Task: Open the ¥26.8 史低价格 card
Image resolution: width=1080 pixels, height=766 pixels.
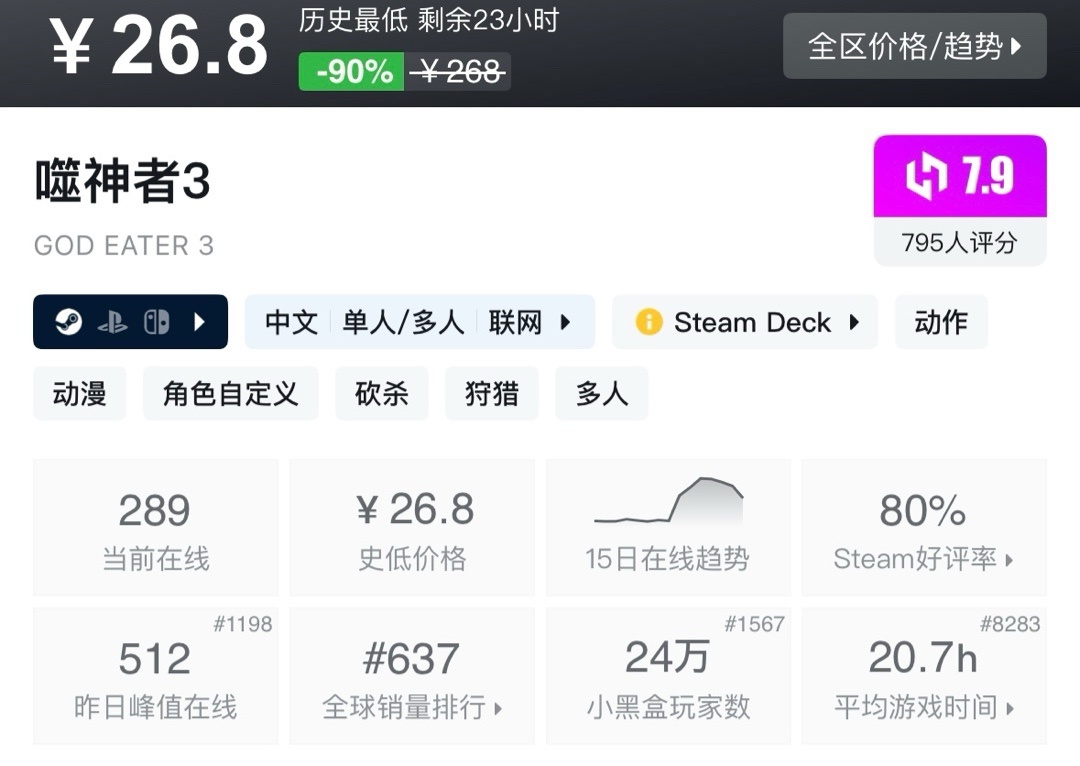Action: tap(412, 528)
